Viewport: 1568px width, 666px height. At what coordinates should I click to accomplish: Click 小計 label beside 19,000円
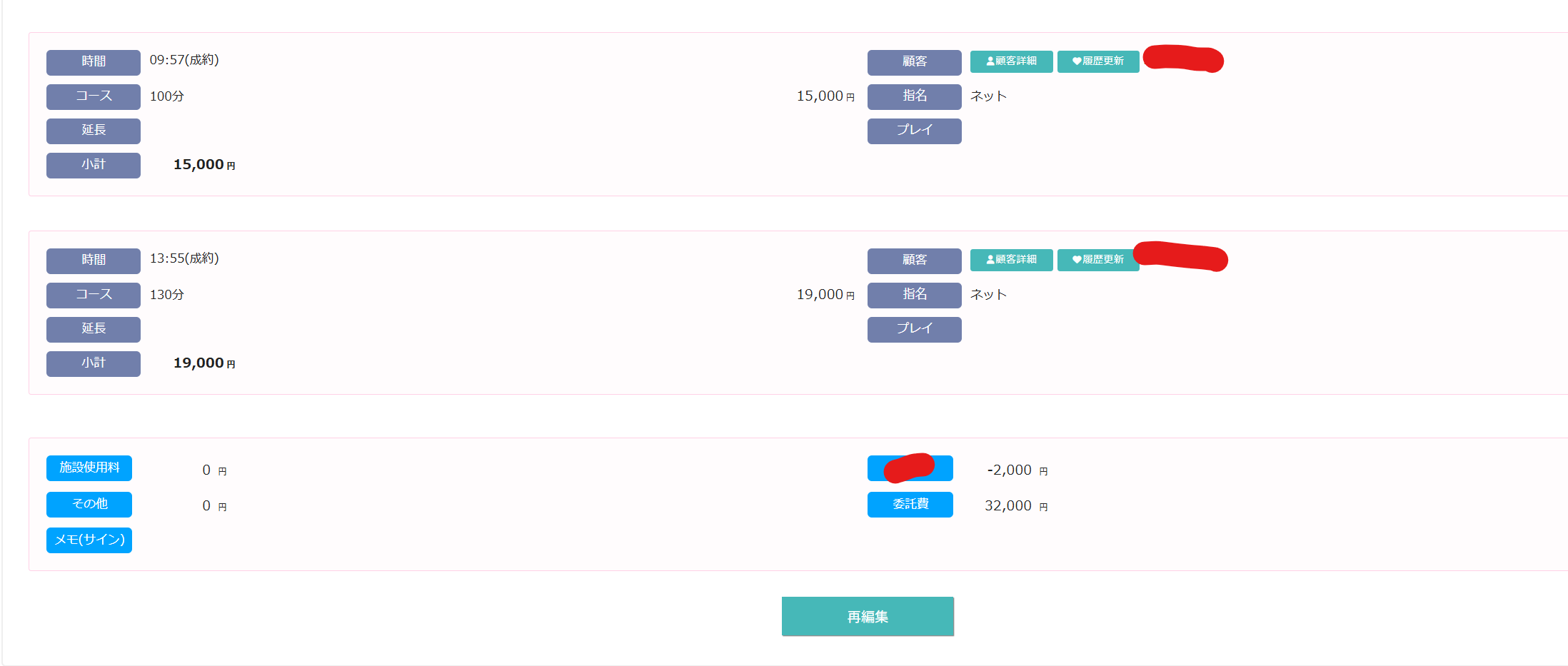(94, 363)
